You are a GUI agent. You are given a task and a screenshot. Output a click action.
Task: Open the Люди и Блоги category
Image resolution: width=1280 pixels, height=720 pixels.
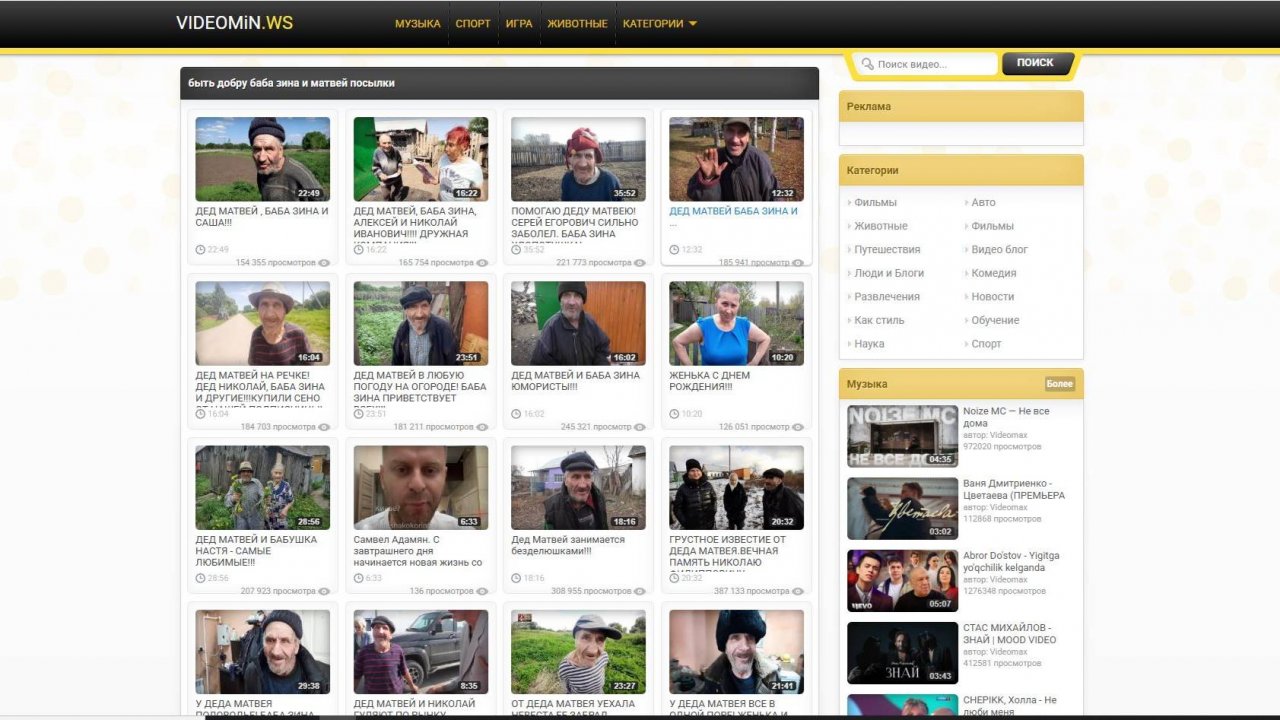(889, 273)
